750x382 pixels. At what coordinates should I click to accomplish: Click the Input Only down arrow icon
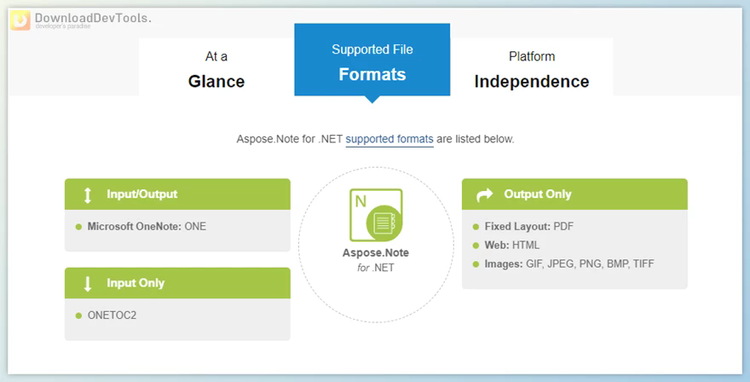87,284
